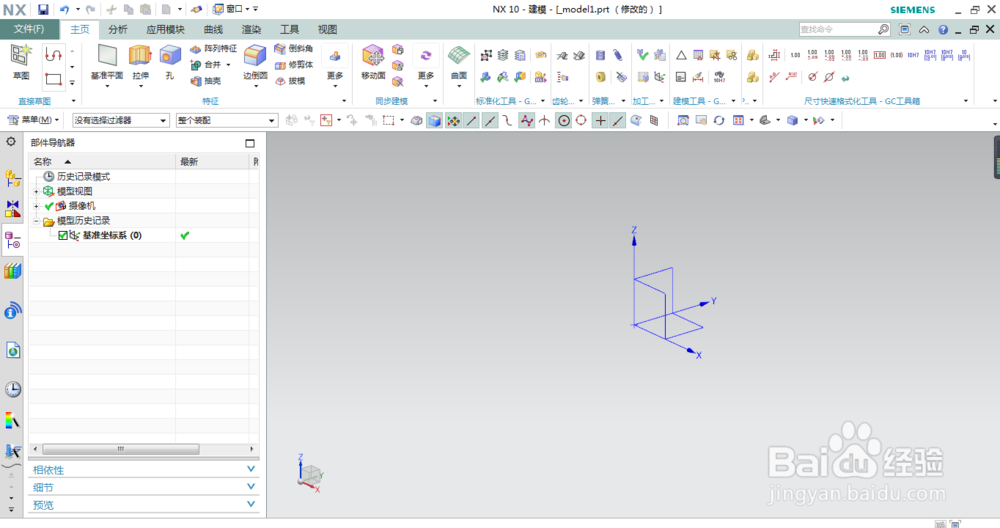Sort by the 名称 column header
This screenshot has height=528, width=1000.
[x=102, y=162]
